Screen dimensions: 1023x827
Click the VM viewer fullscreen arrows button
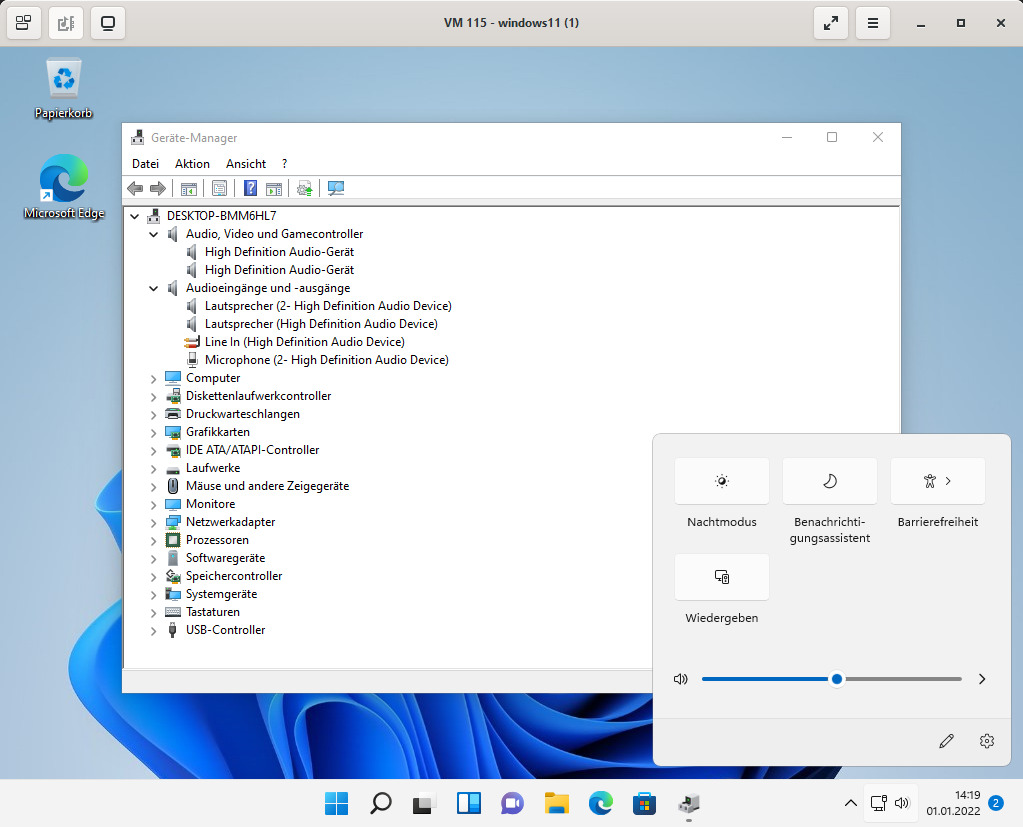[x=831, y=23]
